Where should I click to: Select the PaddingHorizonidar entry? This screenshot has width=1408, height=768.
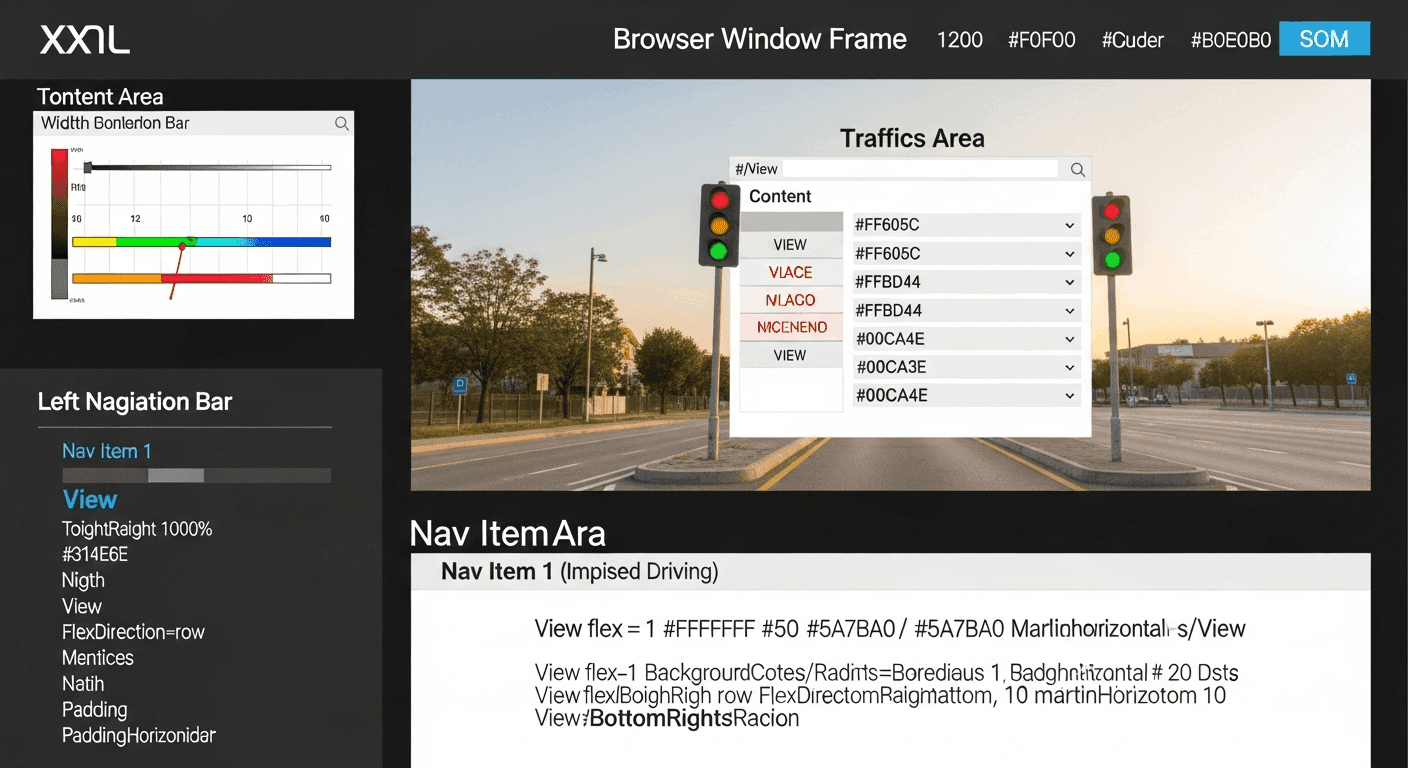(x=139, y=736)
